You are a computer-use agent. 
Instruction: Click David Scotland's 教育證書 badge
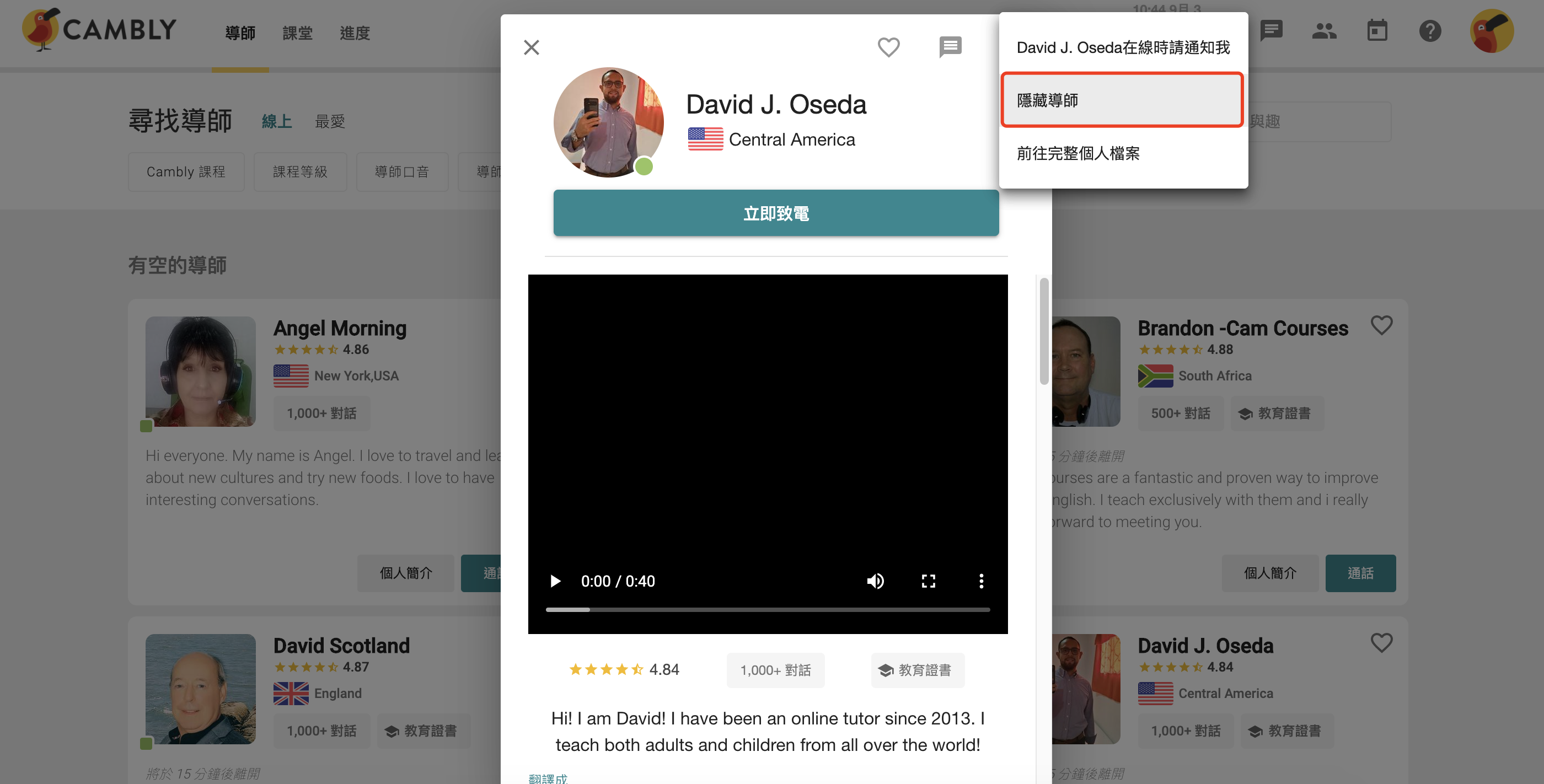(x=423, y=731)
